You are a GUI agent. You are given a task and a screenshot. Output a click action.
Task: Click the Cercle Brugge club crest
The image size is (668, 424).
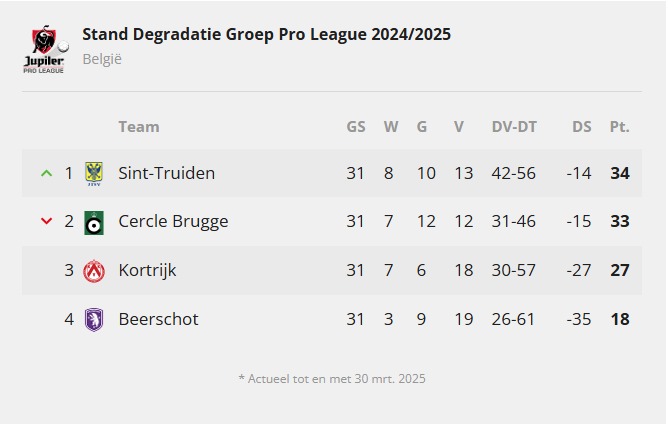(94, 222)
